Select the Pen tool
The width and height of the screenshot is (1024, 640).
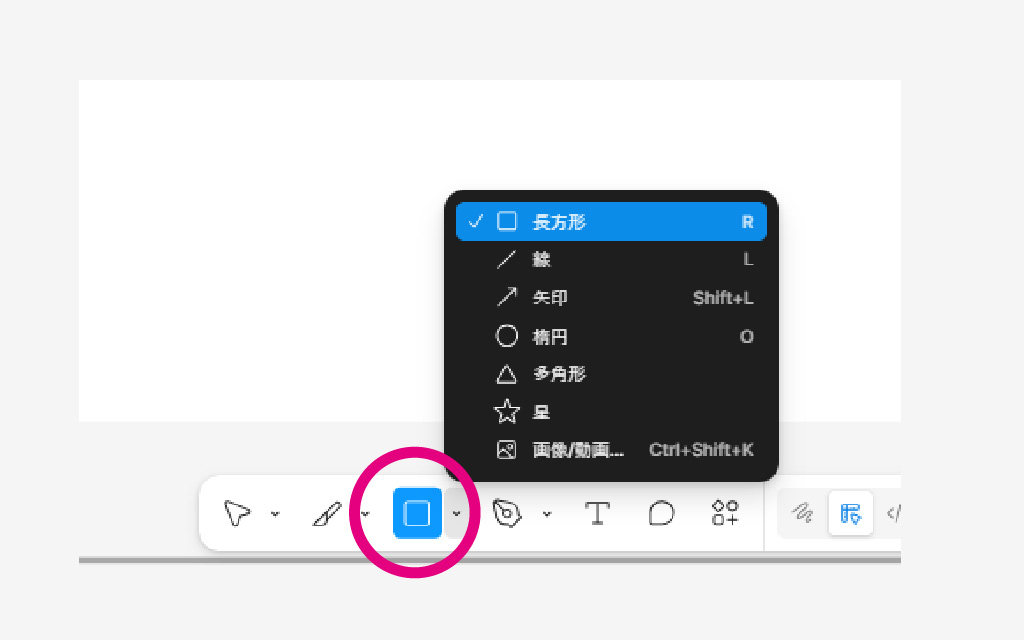(x=508, y=514)
